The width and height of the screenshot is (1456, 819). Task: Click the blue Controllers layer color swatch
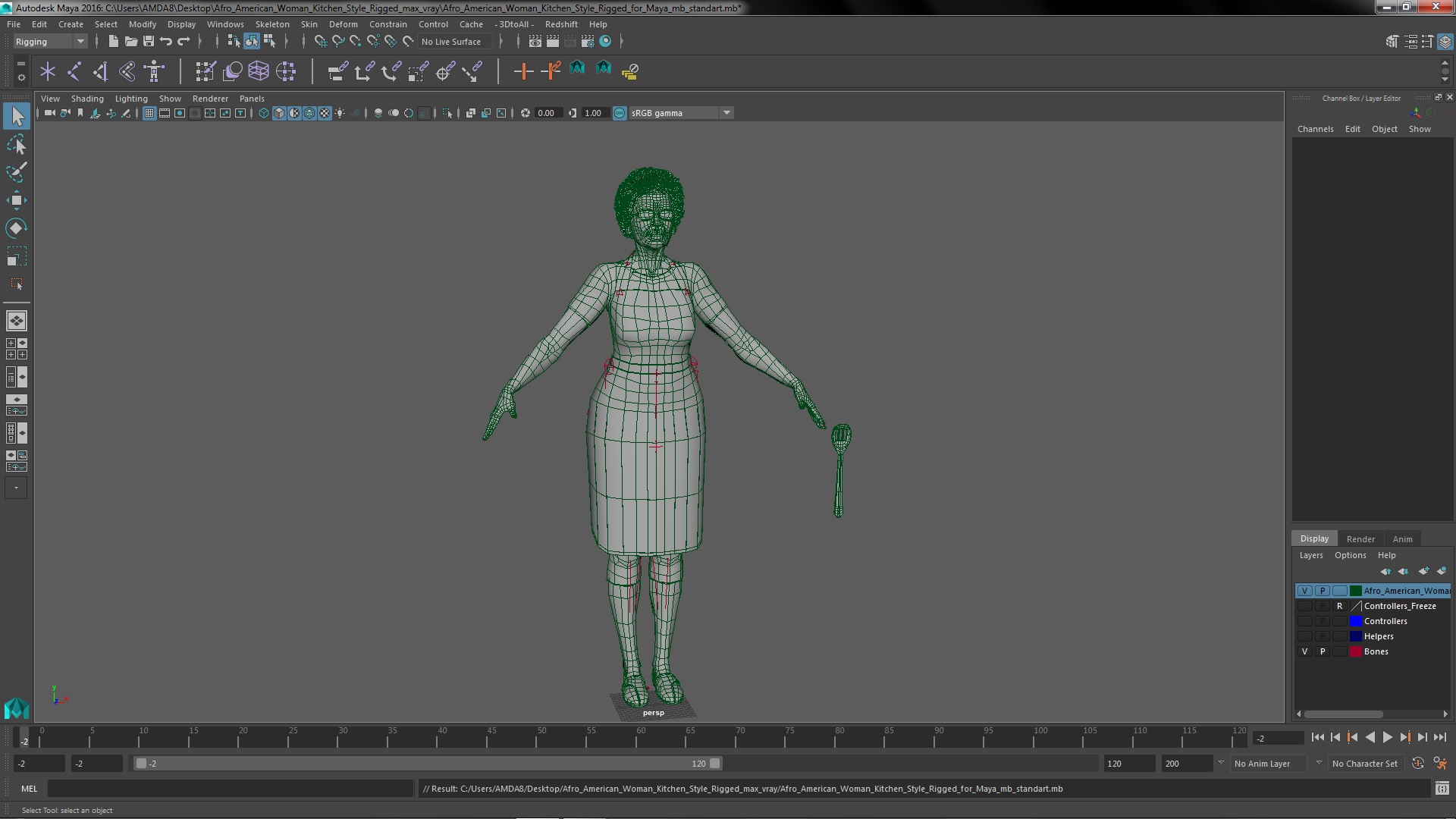(1356, 621)
